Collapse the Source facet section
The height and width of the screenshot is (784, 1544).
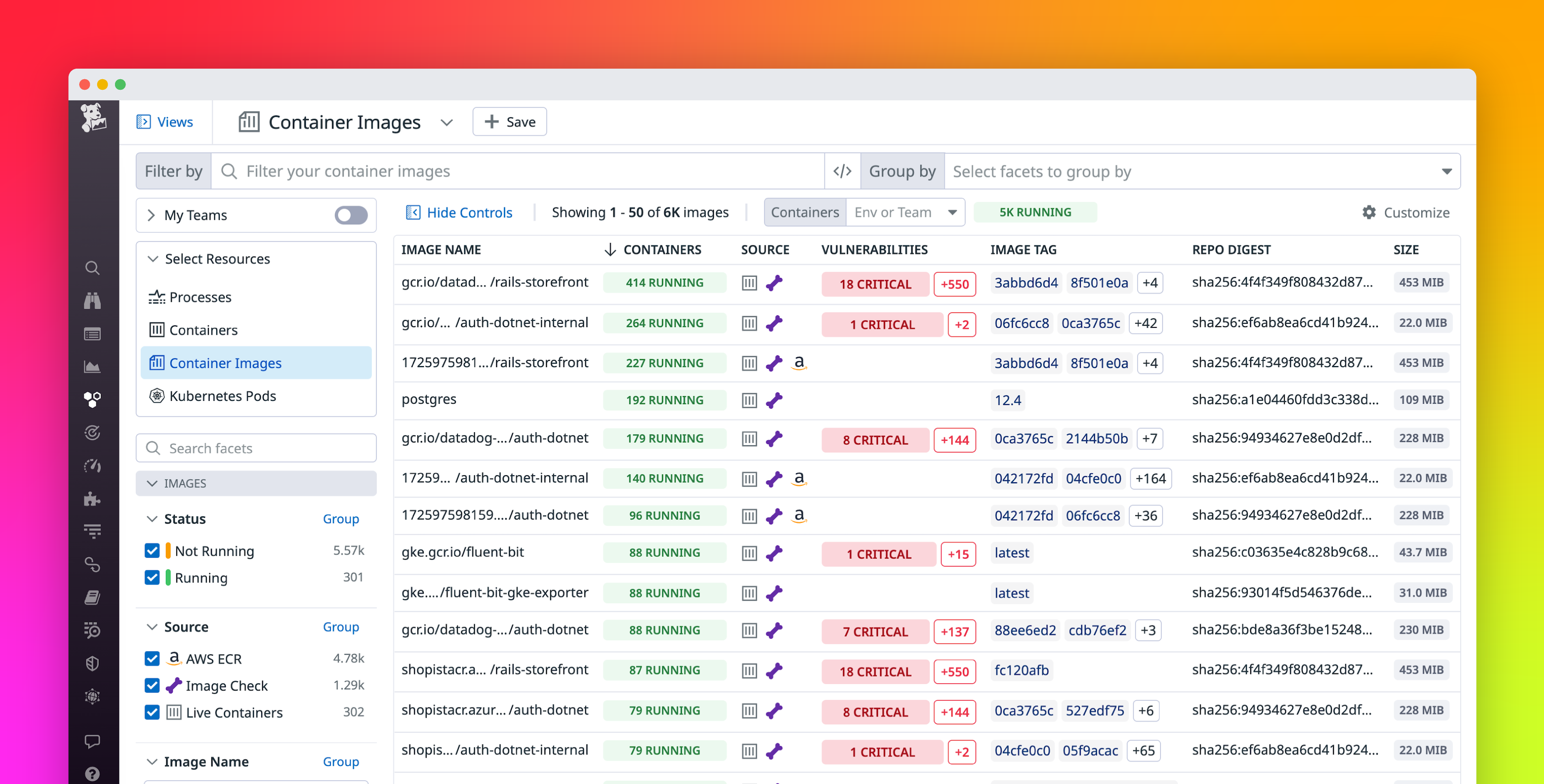[x=152, y=626]
